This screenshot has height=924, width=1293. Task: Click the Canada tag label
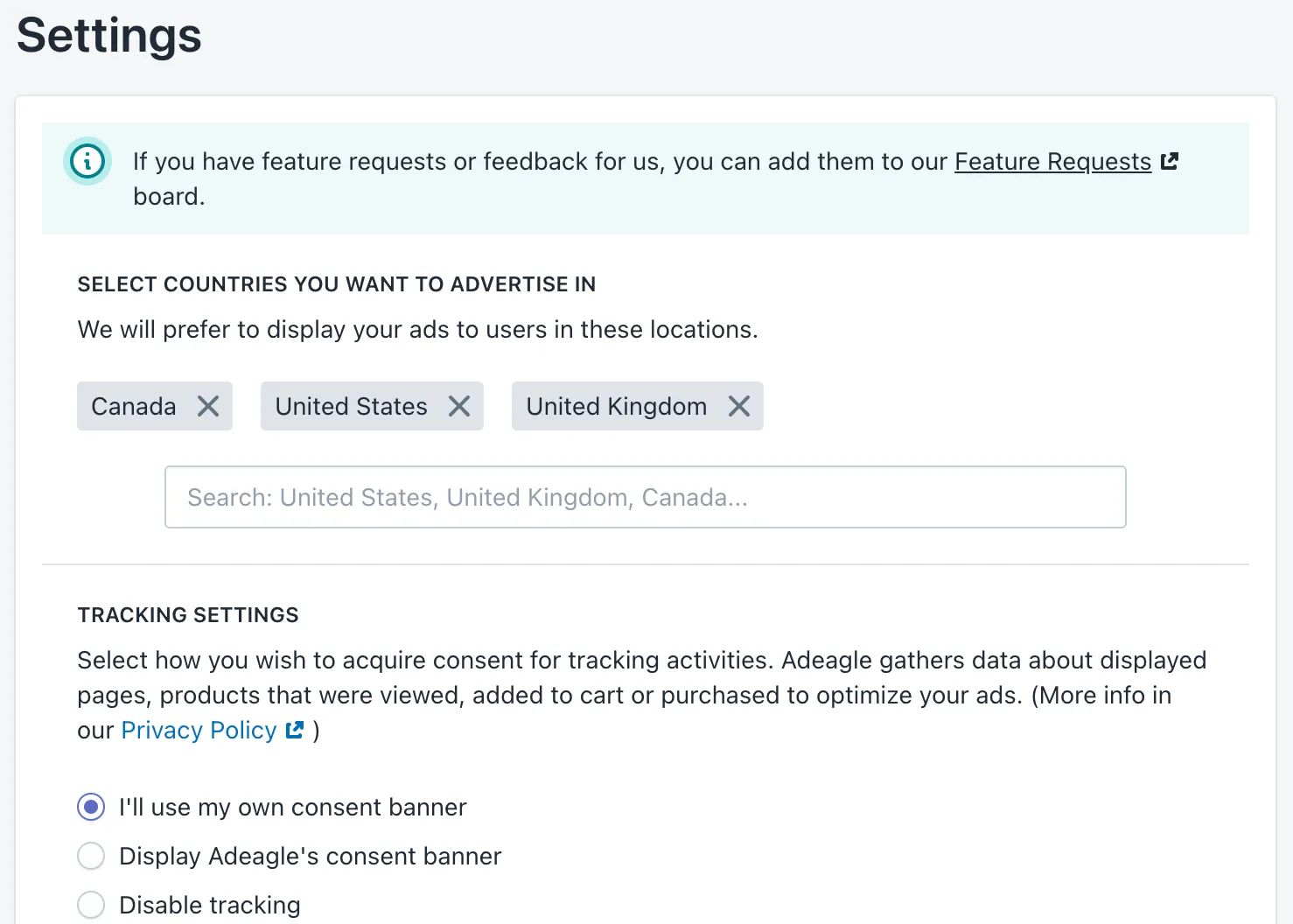pyautogui.click(x=134, y=407)
